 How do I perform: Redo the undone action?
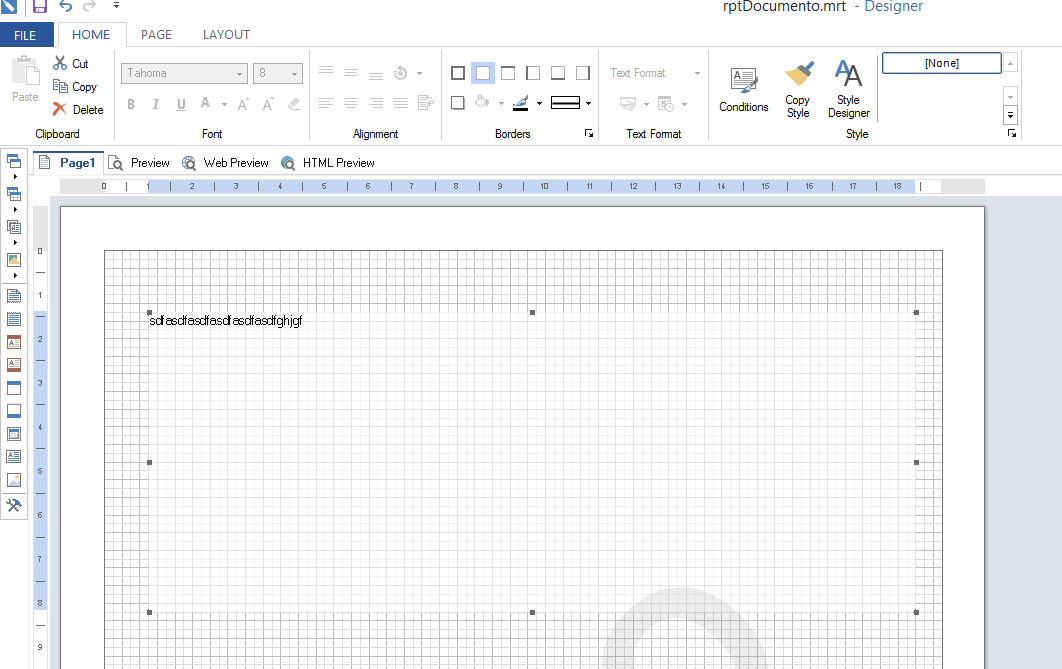pyautogui.click(x=89, y=6)
